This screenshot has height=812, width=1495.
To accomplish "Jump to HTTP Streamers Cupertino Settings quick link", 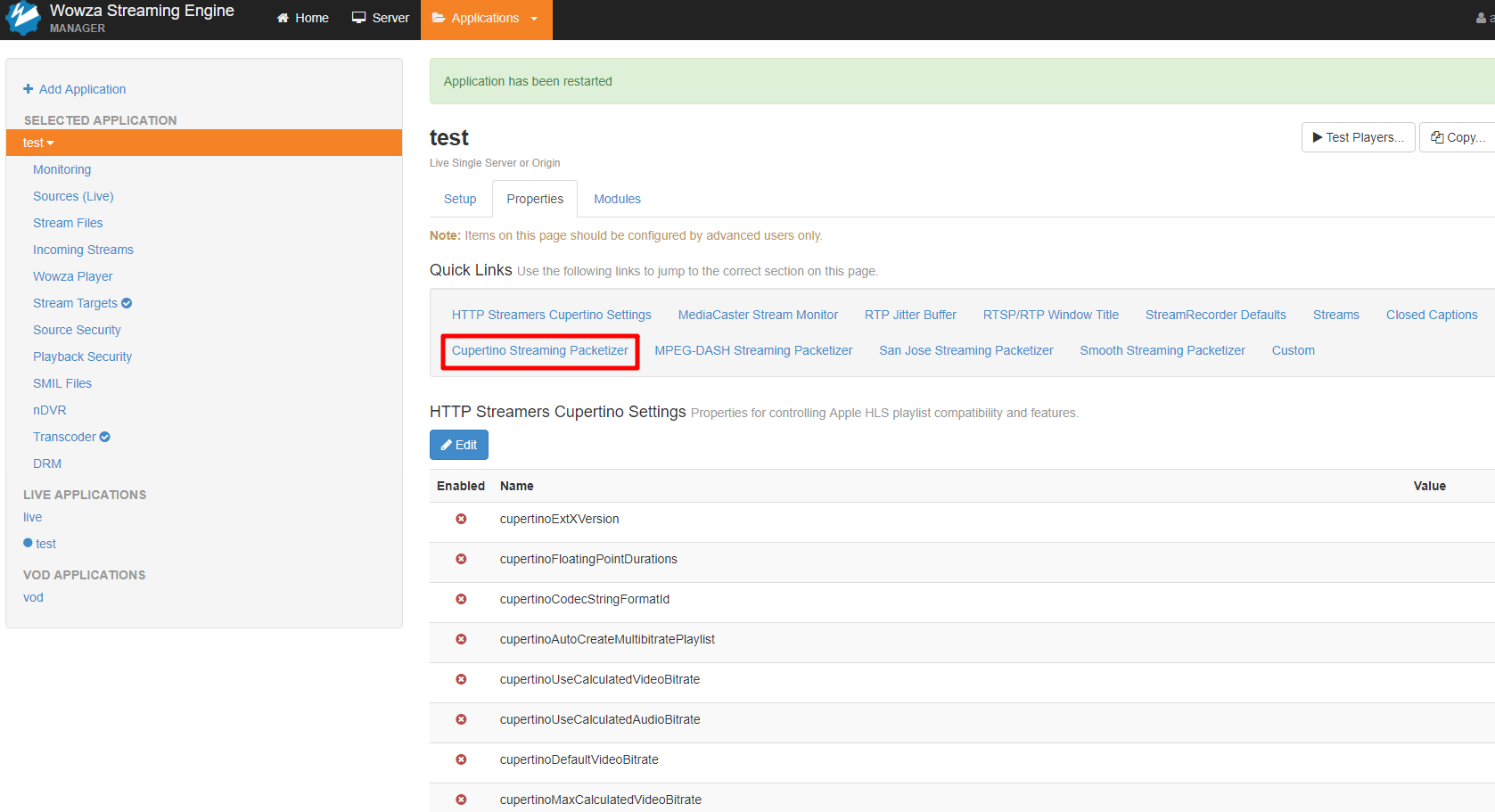I will [551, 315].
